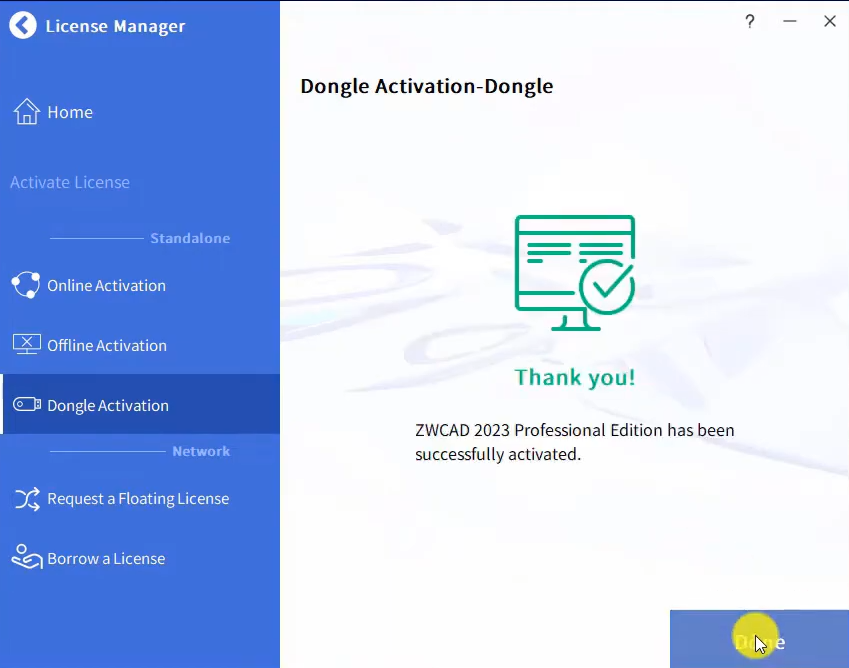
Task: Close the License Manager window
Action: 830,22
